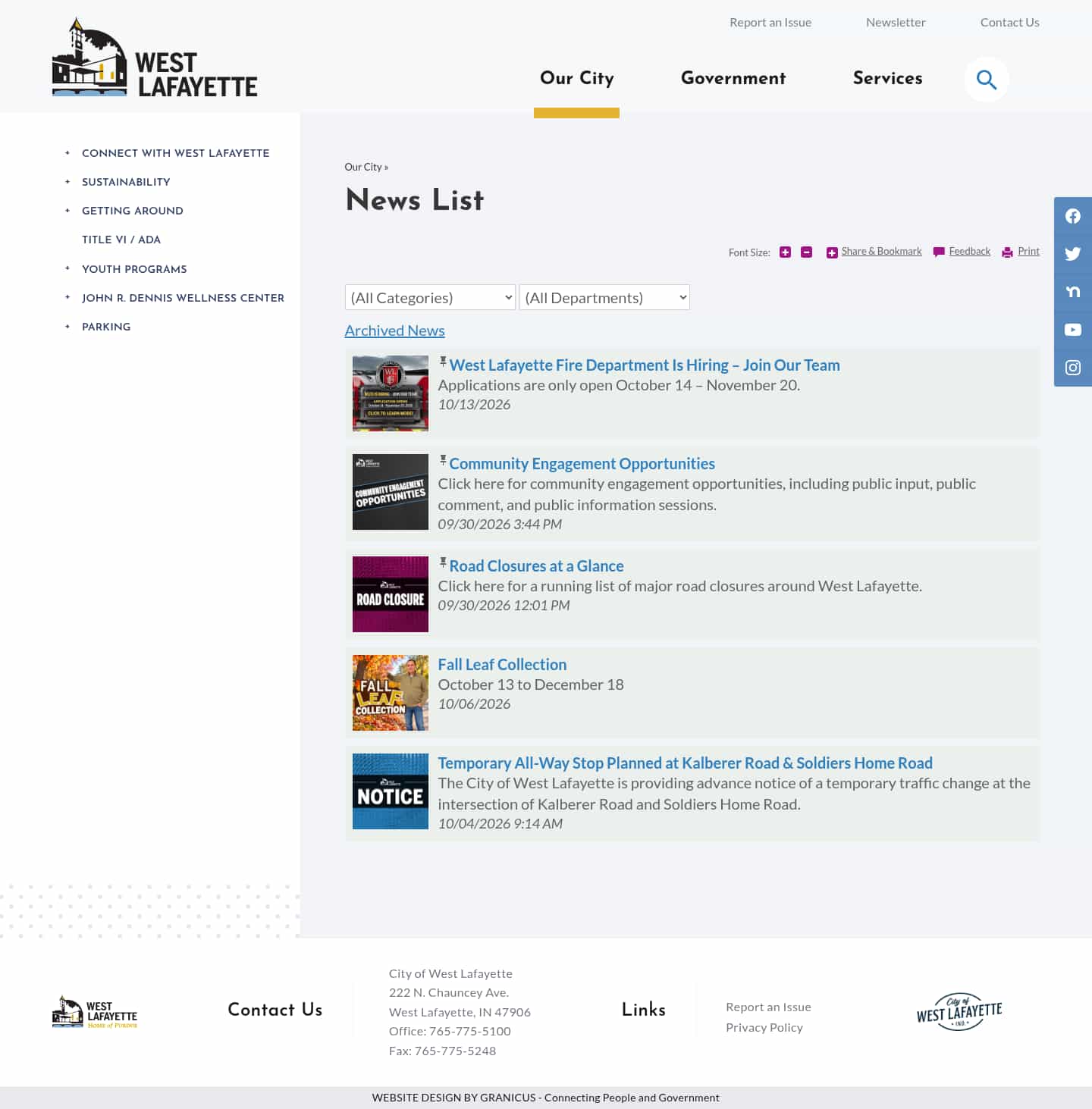The image size is (1092, 1109).
Task: Click the Road Closure thumbnail
Action: (x=391, y=594)
